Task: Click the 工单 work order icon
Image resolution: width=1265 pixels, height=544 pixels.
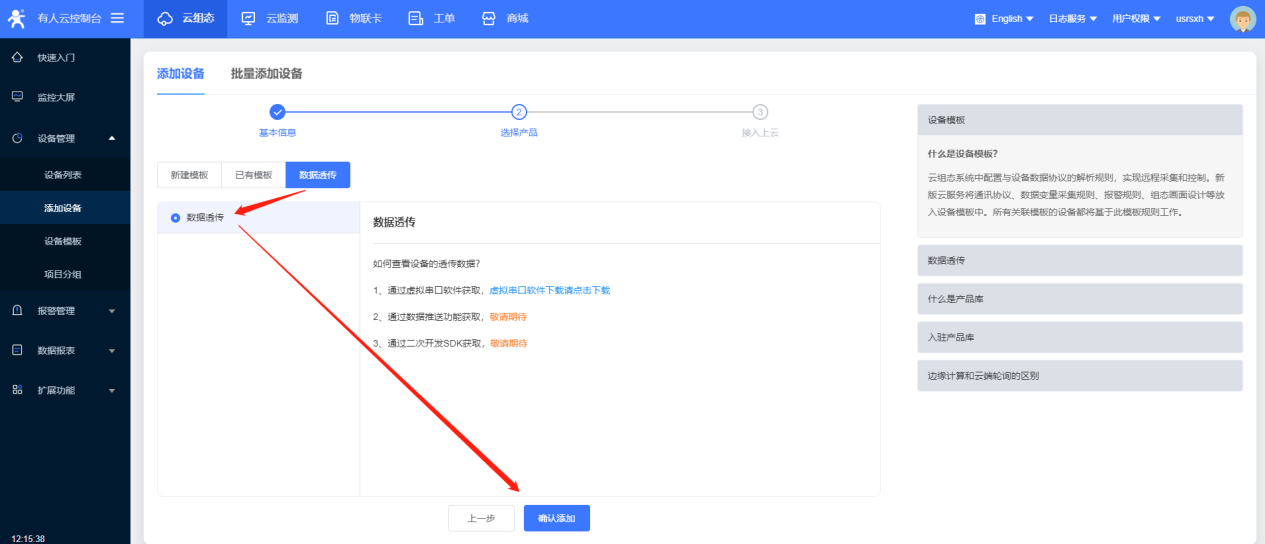Action: point(416,18)
